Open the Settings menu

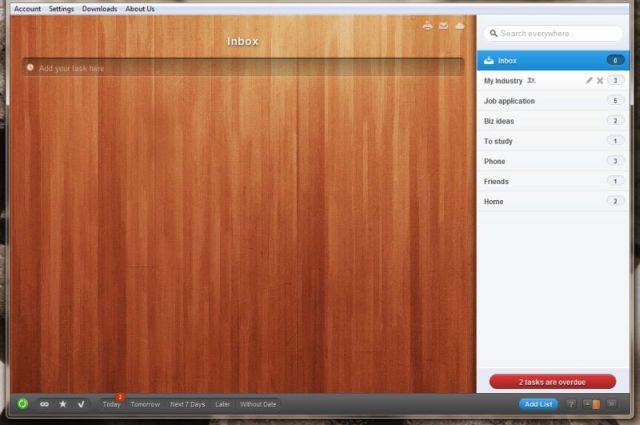point(61,9)
